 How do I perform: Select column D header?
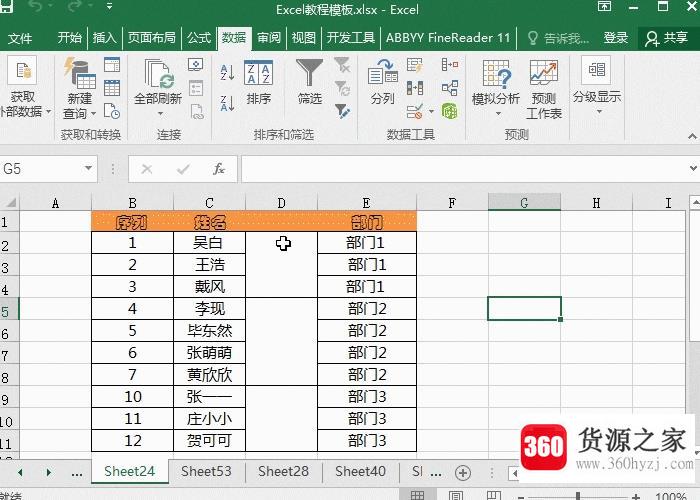tap(281, 203)
